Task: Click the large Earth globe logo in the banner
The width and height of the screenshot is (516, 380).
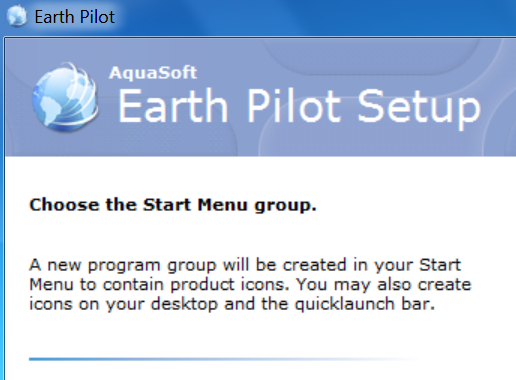Action: click(65, 97)
